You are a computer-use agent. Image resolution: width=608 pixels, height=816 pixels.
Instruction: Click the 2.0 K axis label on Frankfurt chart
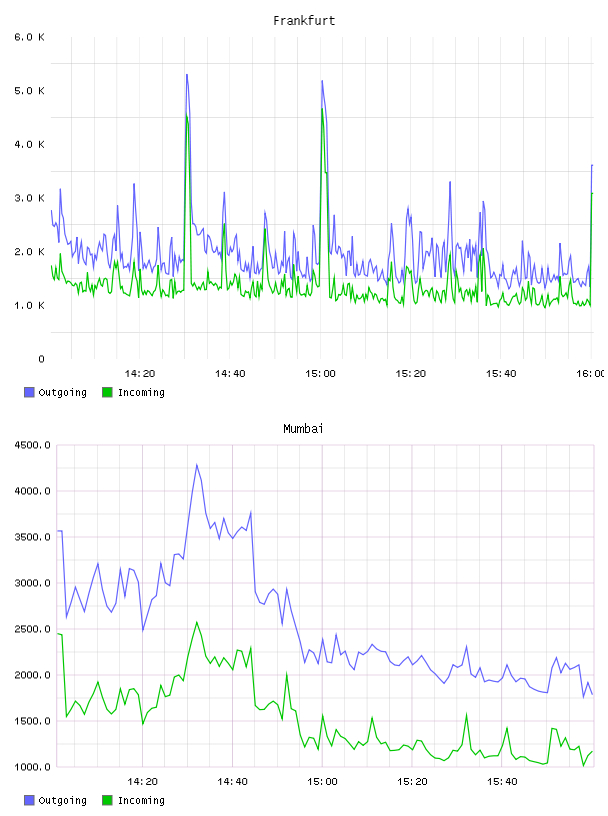[x=30, y=251]
